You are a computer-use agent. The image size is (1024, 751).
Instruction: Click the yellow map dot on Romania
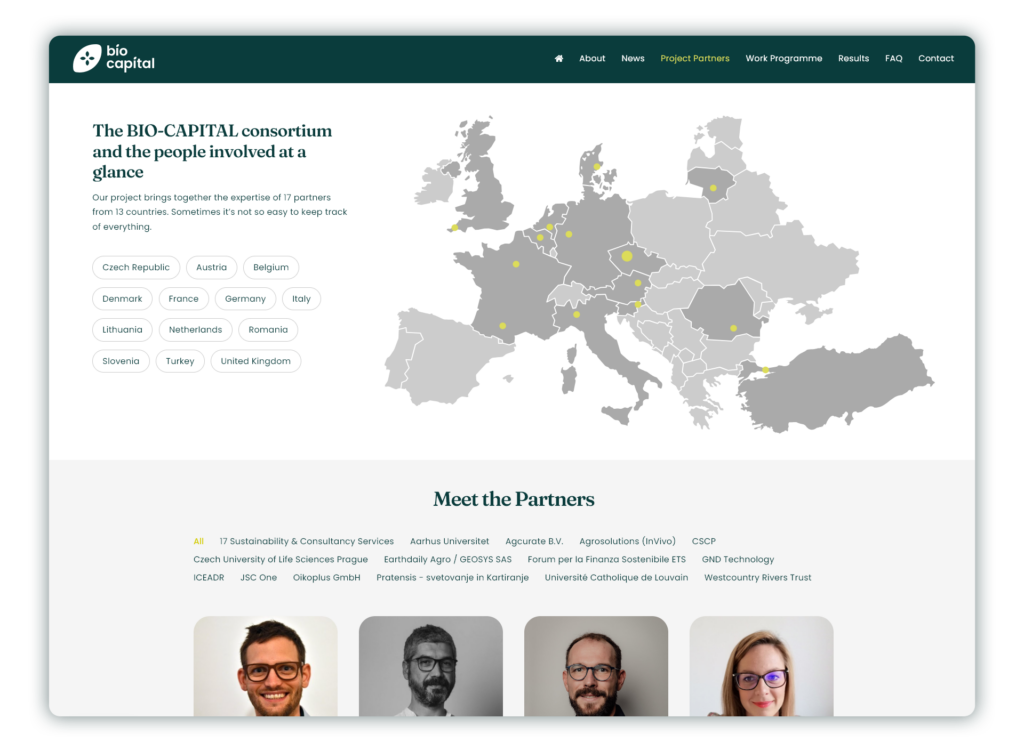point(733,328)
